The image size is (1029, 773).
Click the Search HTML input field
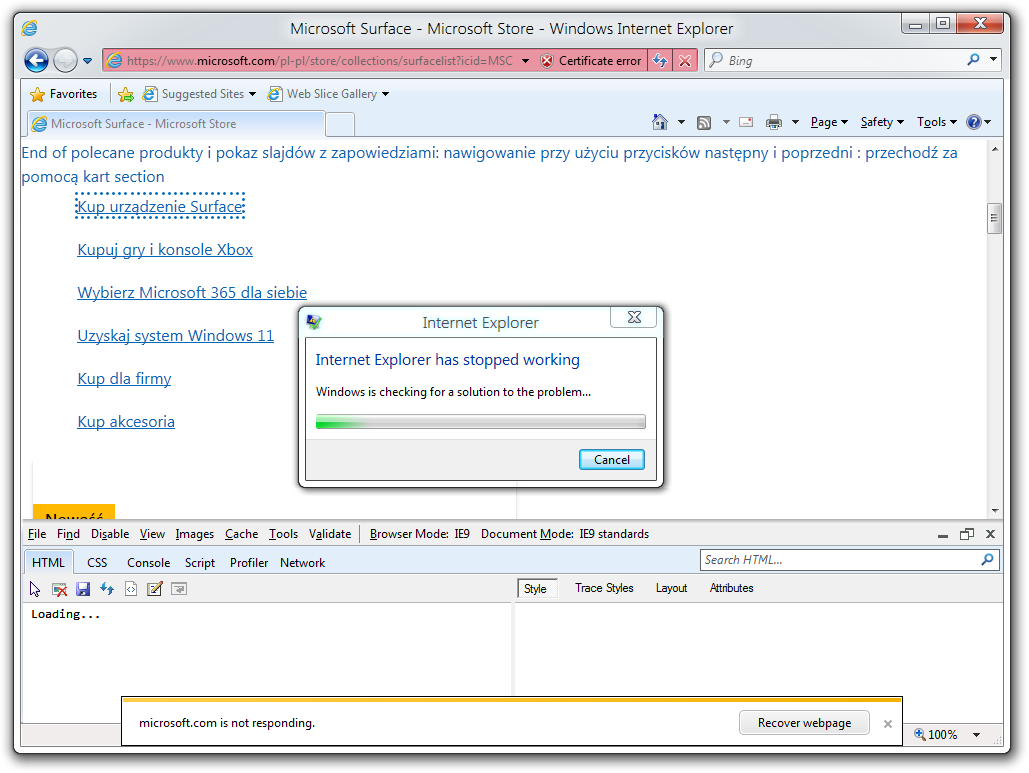840,560
